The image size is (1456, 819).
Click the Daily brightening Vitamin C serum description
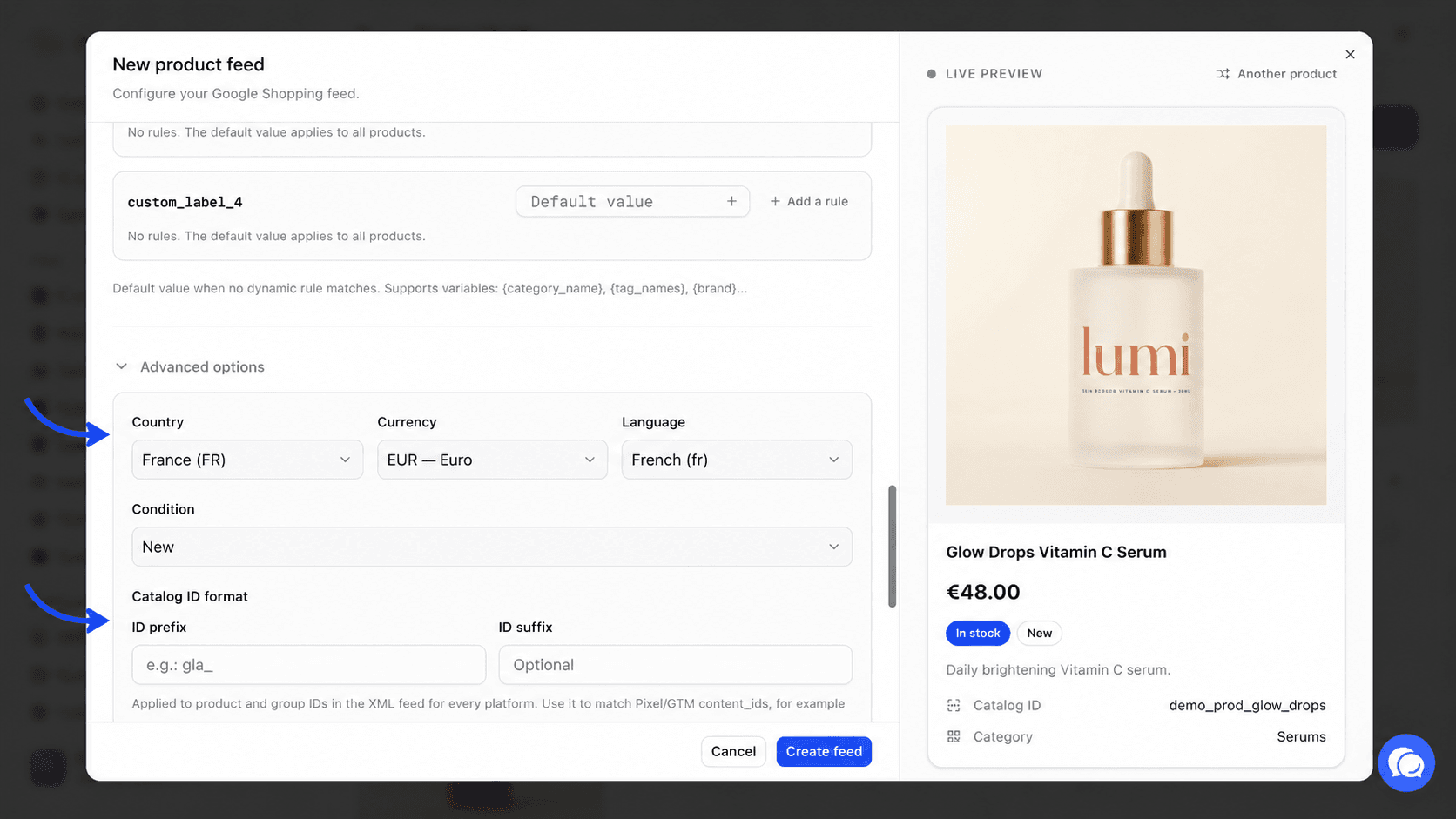click(1058, 669)
